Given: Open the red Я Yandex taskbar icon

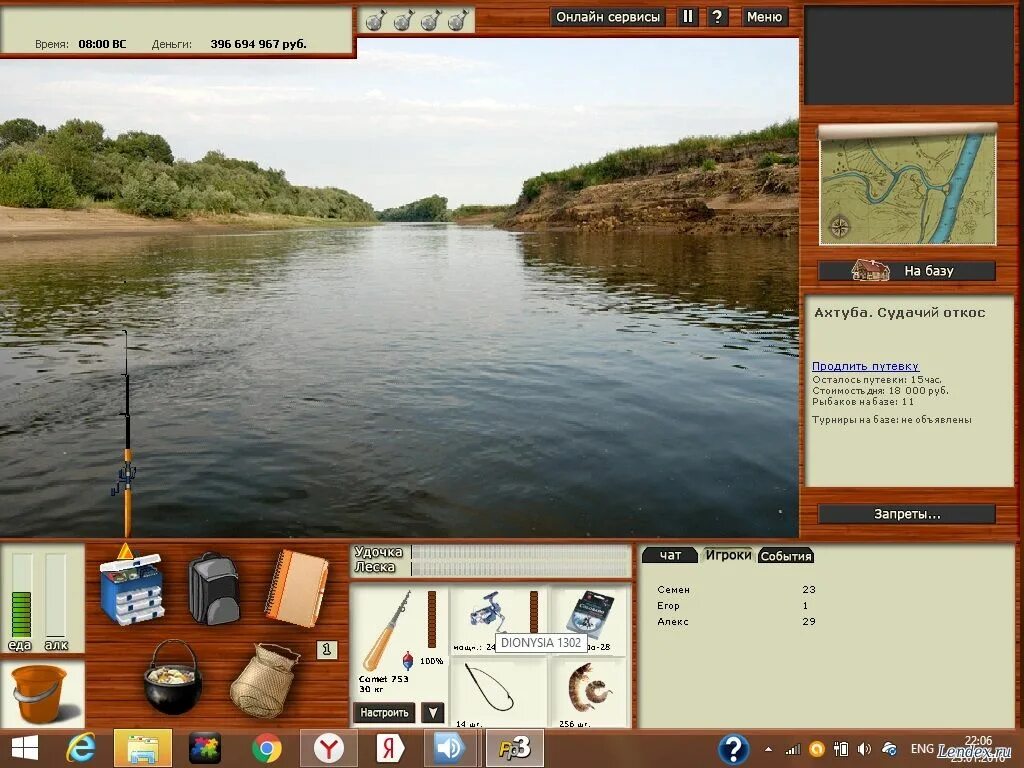Looking at the screenshot, I should click(x=390, y=748).
